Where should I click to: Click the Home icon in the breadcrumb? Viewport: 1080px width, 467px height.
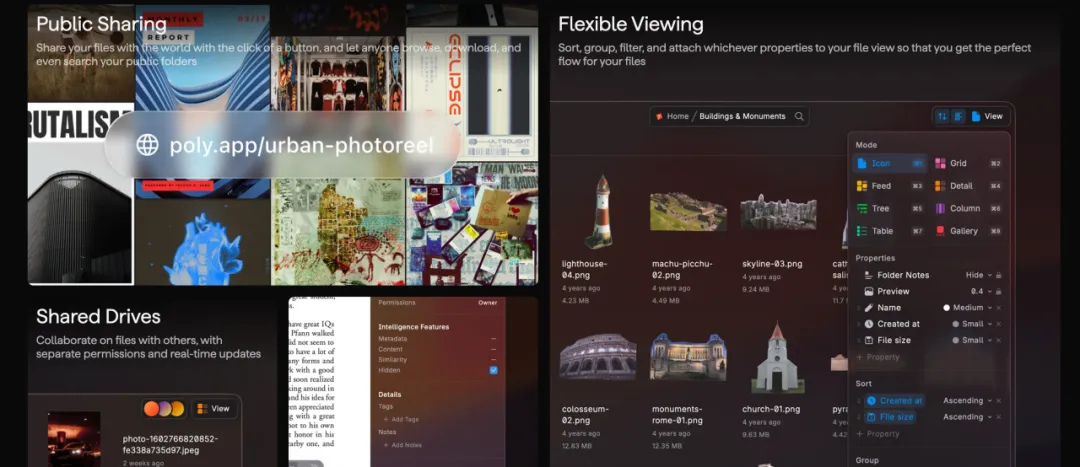pos(659,116)
